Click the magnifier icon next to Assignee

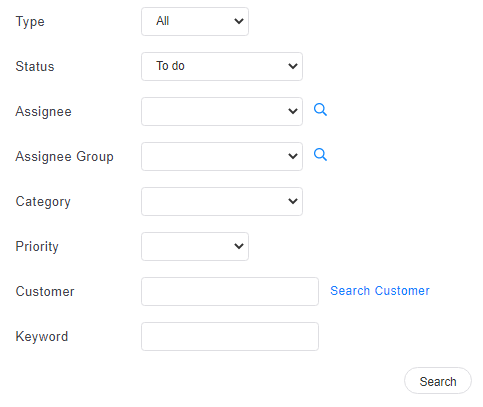click(320, 110)
